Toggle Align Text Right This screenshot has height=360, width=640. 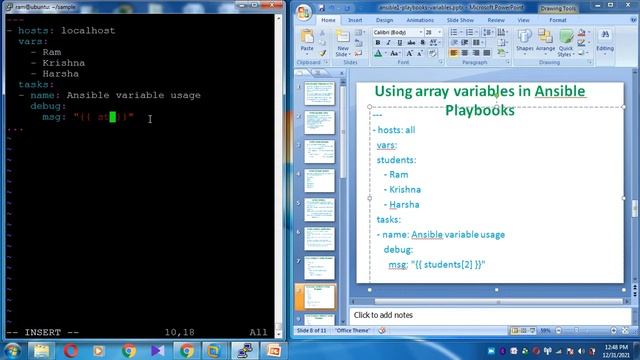[476, 53]
